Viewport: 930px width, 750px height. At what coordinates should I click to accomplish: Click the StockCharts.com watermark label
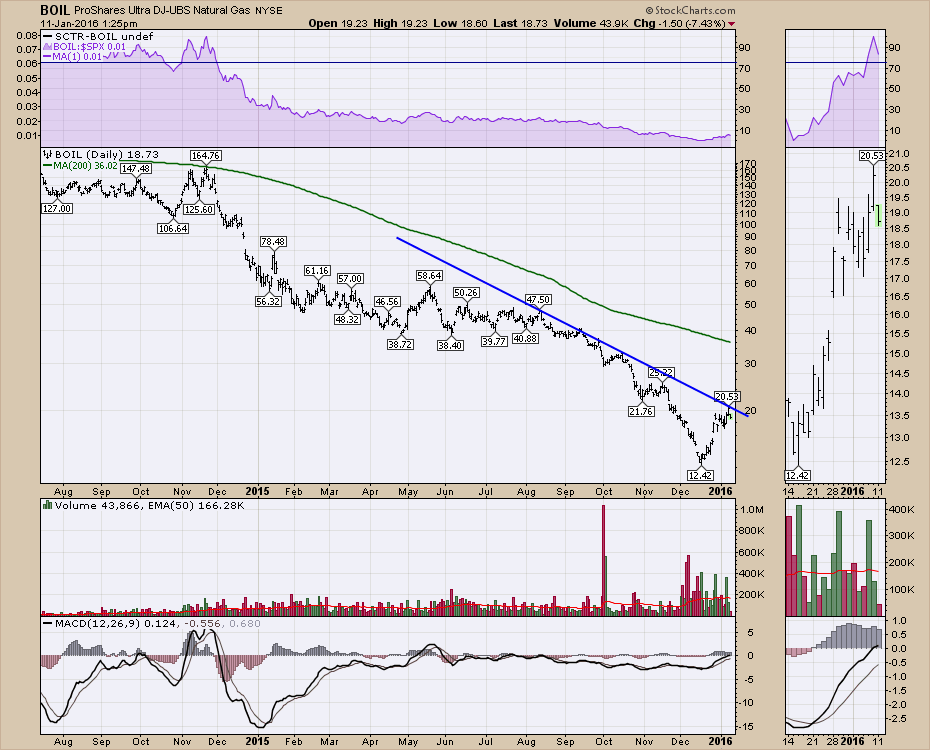(690, 11)
